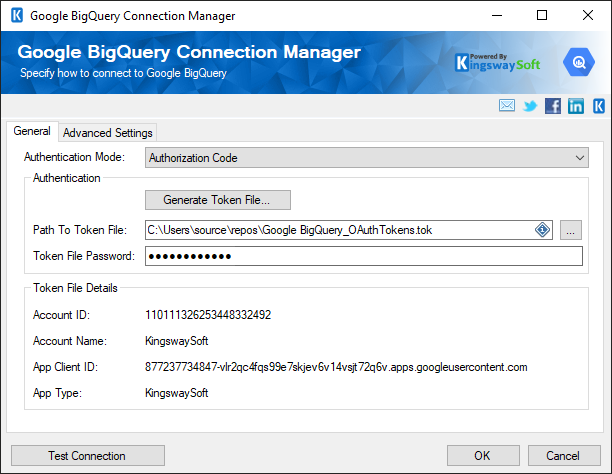Click the App Client ID label
This screenshot has width=612, height=474.
click(65, 367)
